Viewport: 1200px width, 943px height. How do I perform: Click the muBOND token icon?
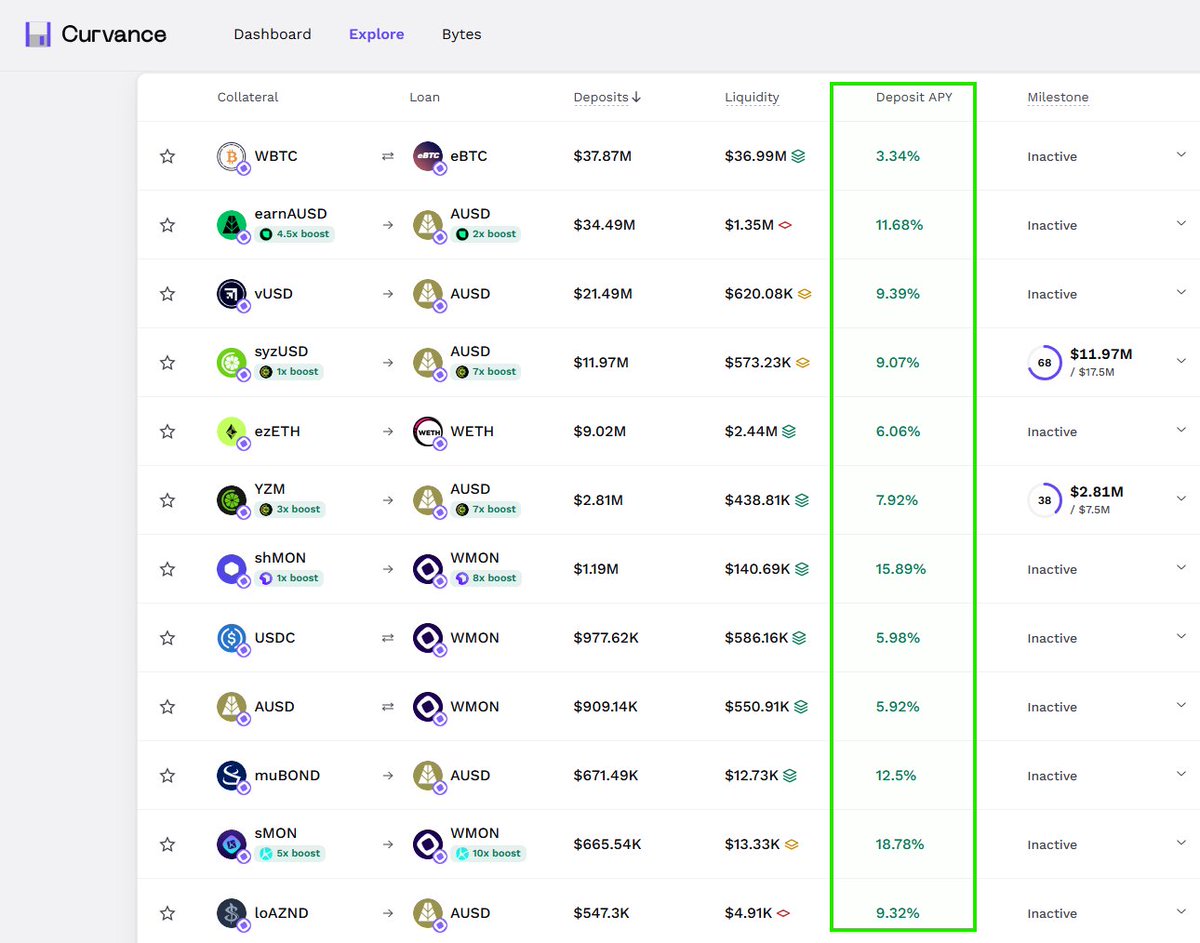[x=232, y=776]
